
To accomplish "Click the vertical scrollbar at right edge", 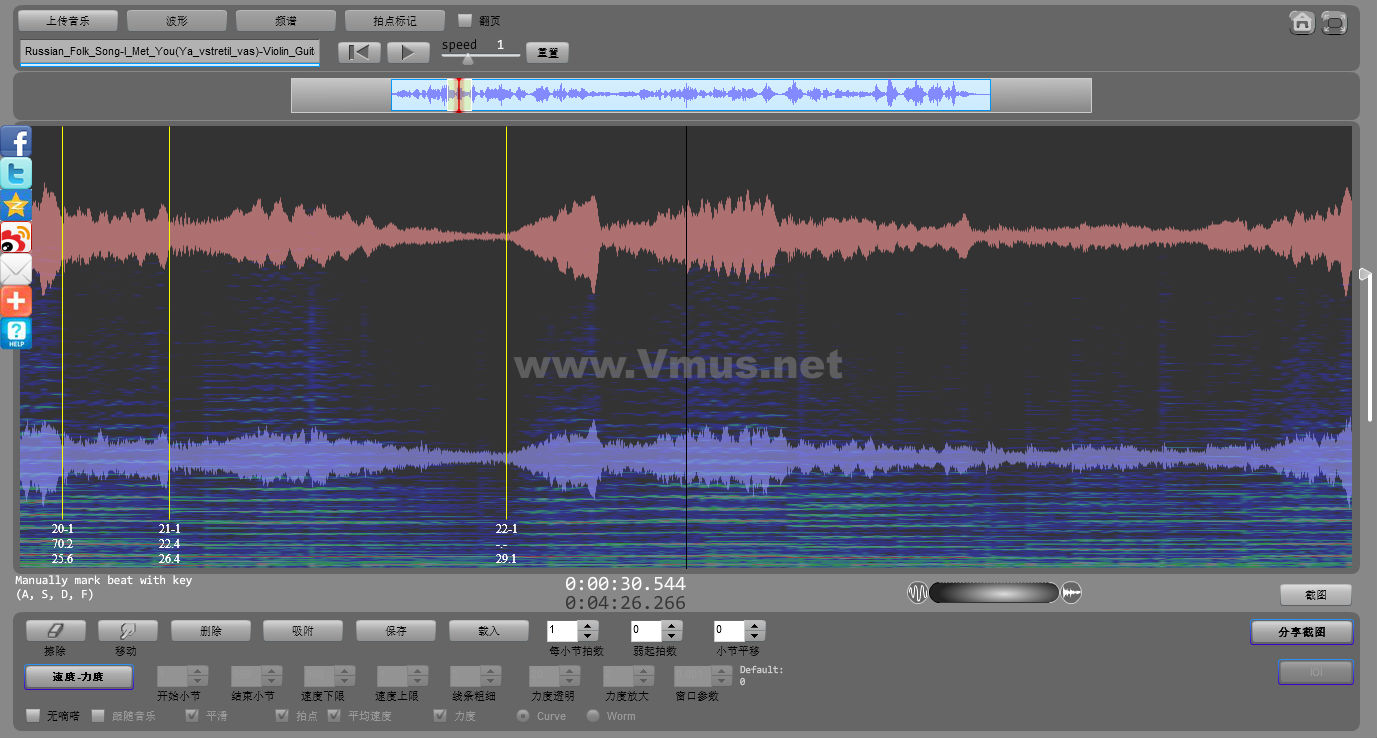I will point(1368,345).
